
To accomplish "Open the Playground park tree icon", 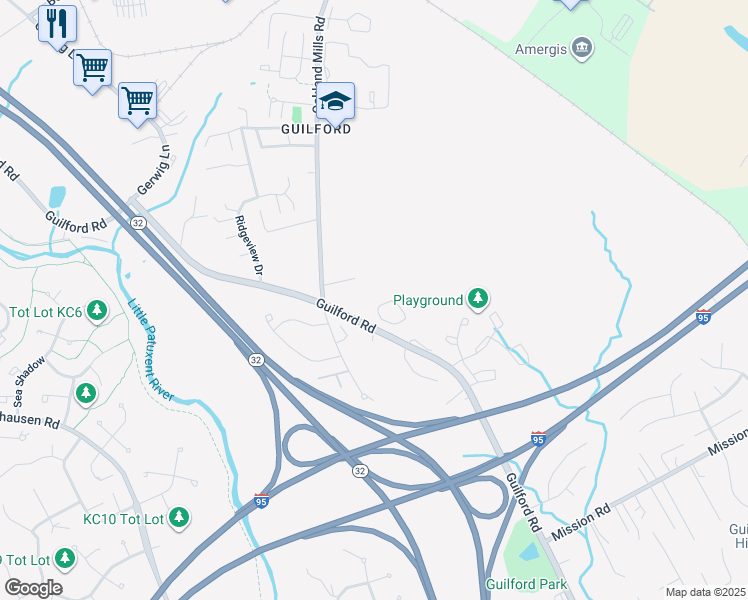I will [478, 300].
